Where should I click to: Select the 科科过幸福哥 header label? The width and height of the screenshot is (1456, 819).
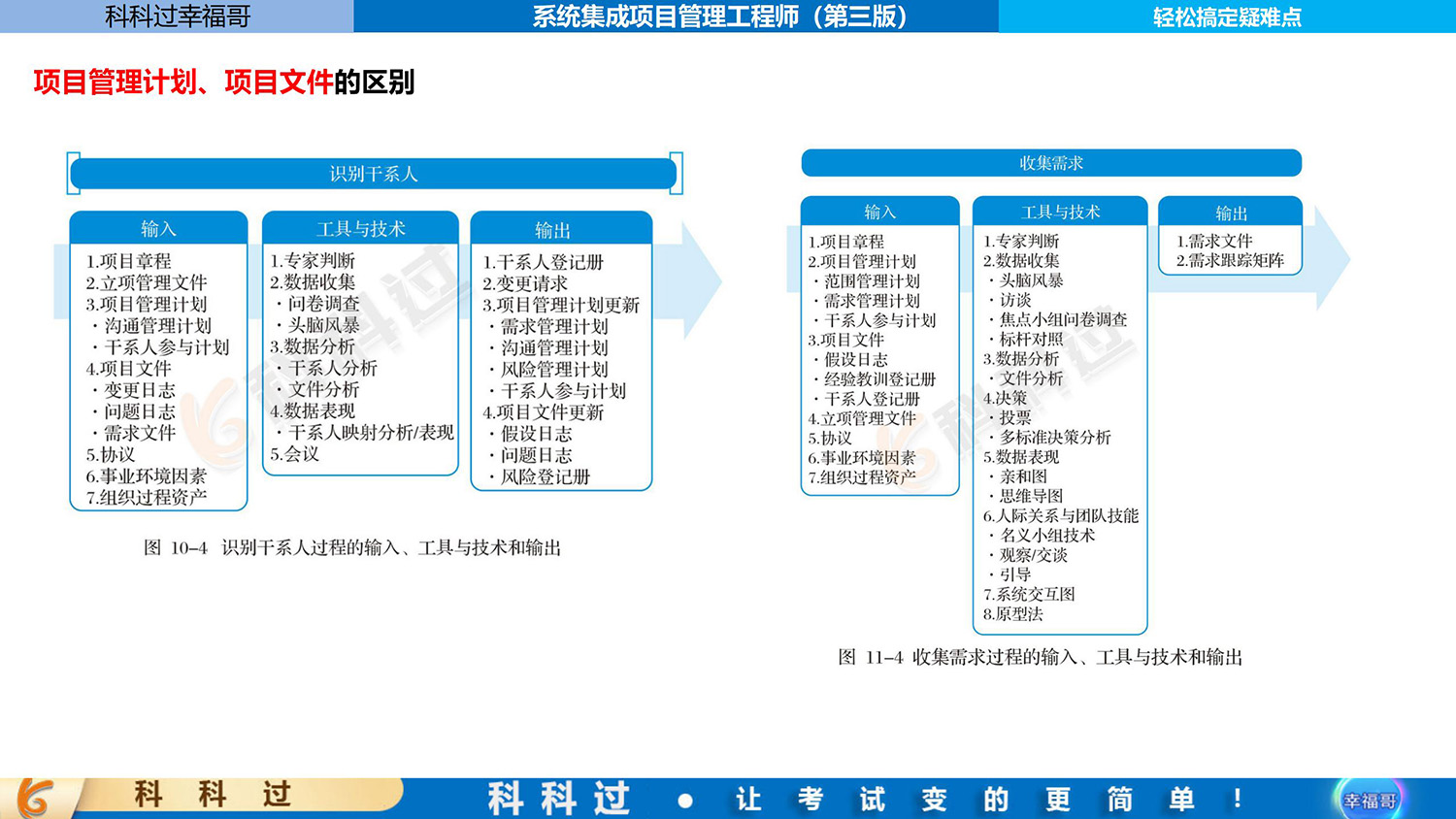[x=178, y=16]
